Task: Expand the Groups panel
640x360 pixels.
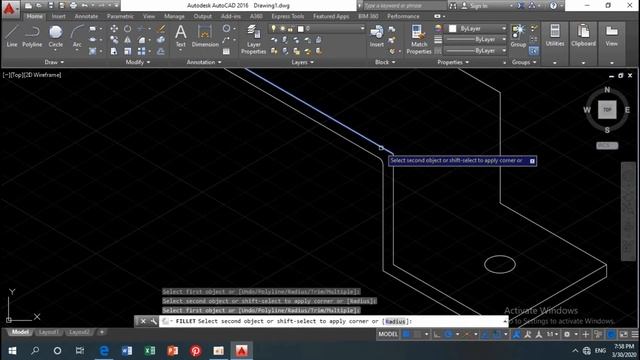Action: pyautogui.click(x=524, y=62)
